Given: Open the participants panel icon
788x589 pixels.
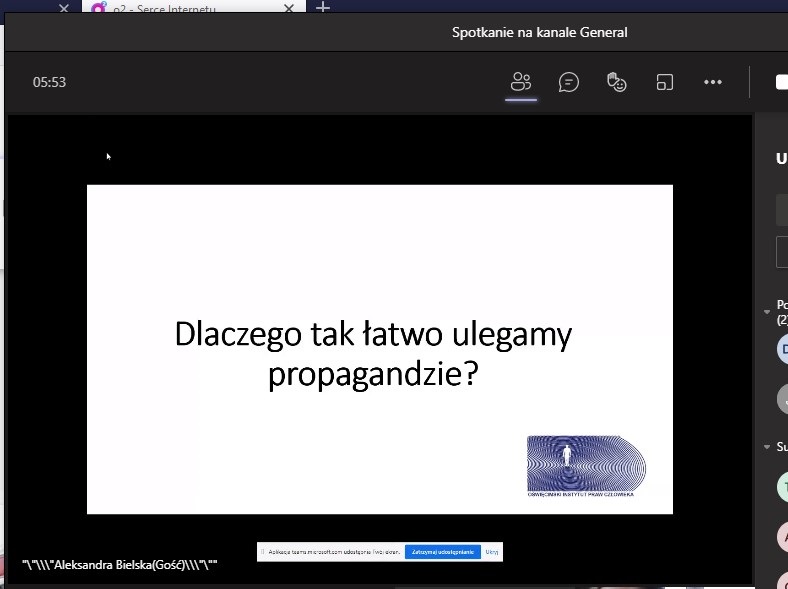Looking at the screenshot, I should coord(520,83).
